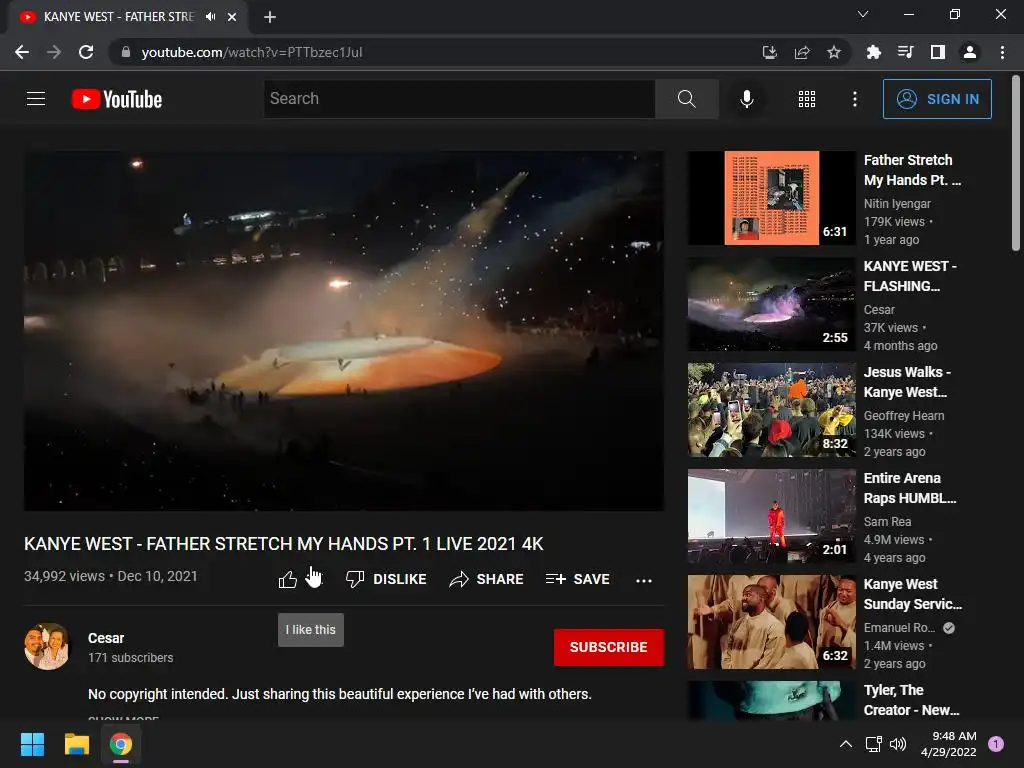Open the YouTube apps grid

(807, 99)
